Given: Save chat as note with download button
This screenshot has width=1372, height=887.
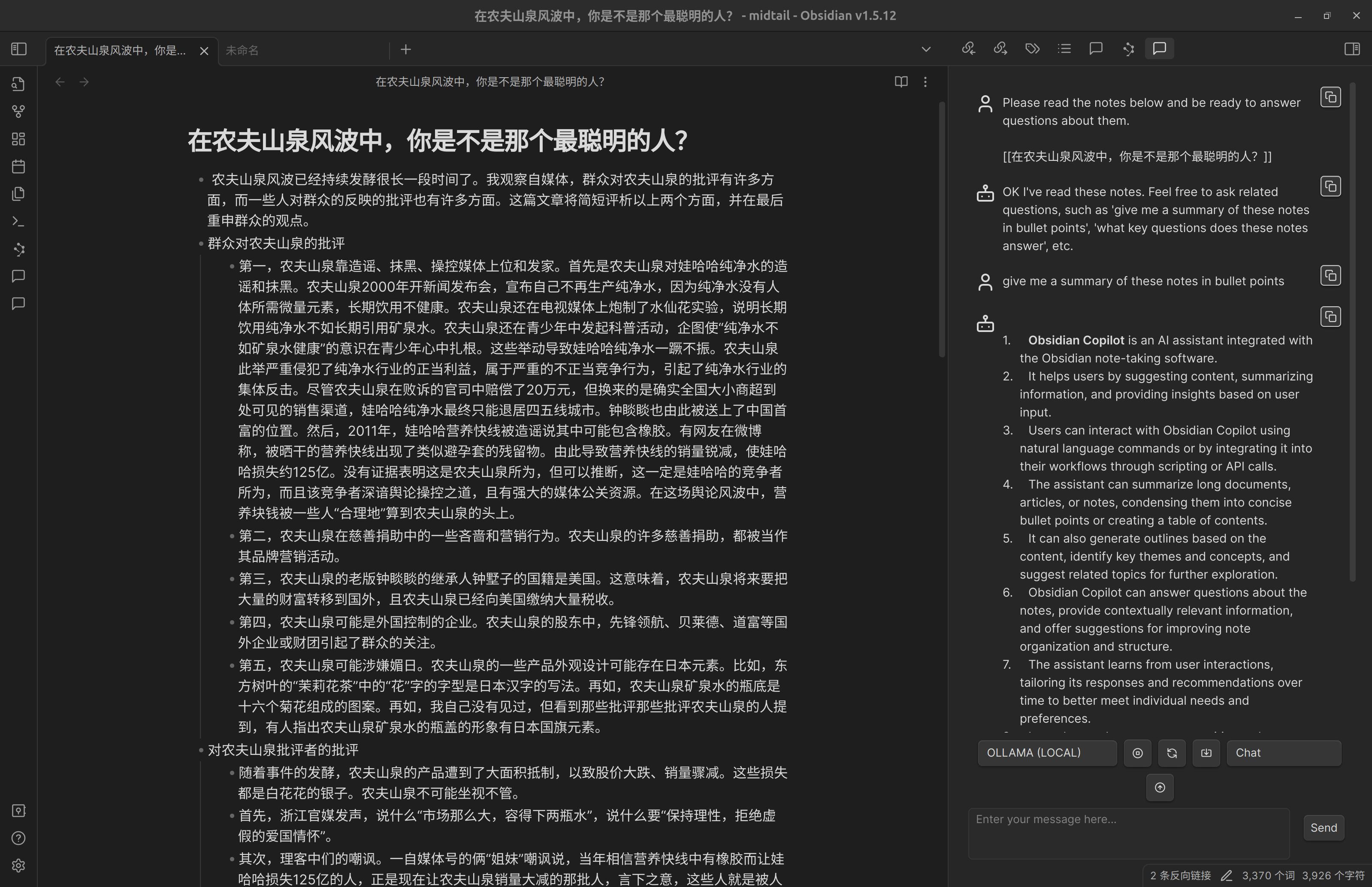Looking at the screenshot, I should (1207, 753).
